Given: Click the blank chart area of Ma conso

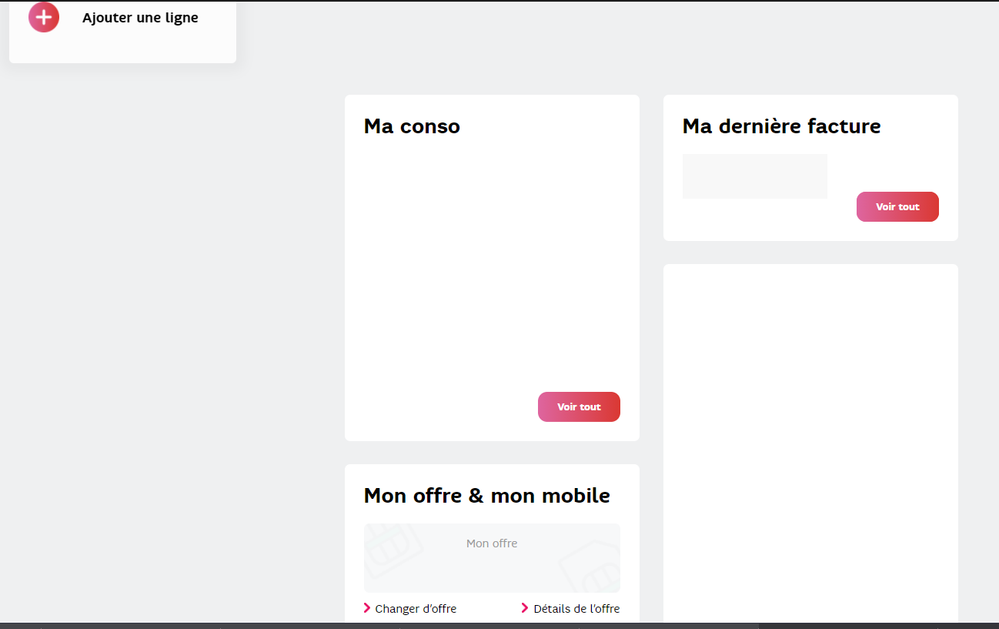Looking at the screenshot, I should pos(491,270).
